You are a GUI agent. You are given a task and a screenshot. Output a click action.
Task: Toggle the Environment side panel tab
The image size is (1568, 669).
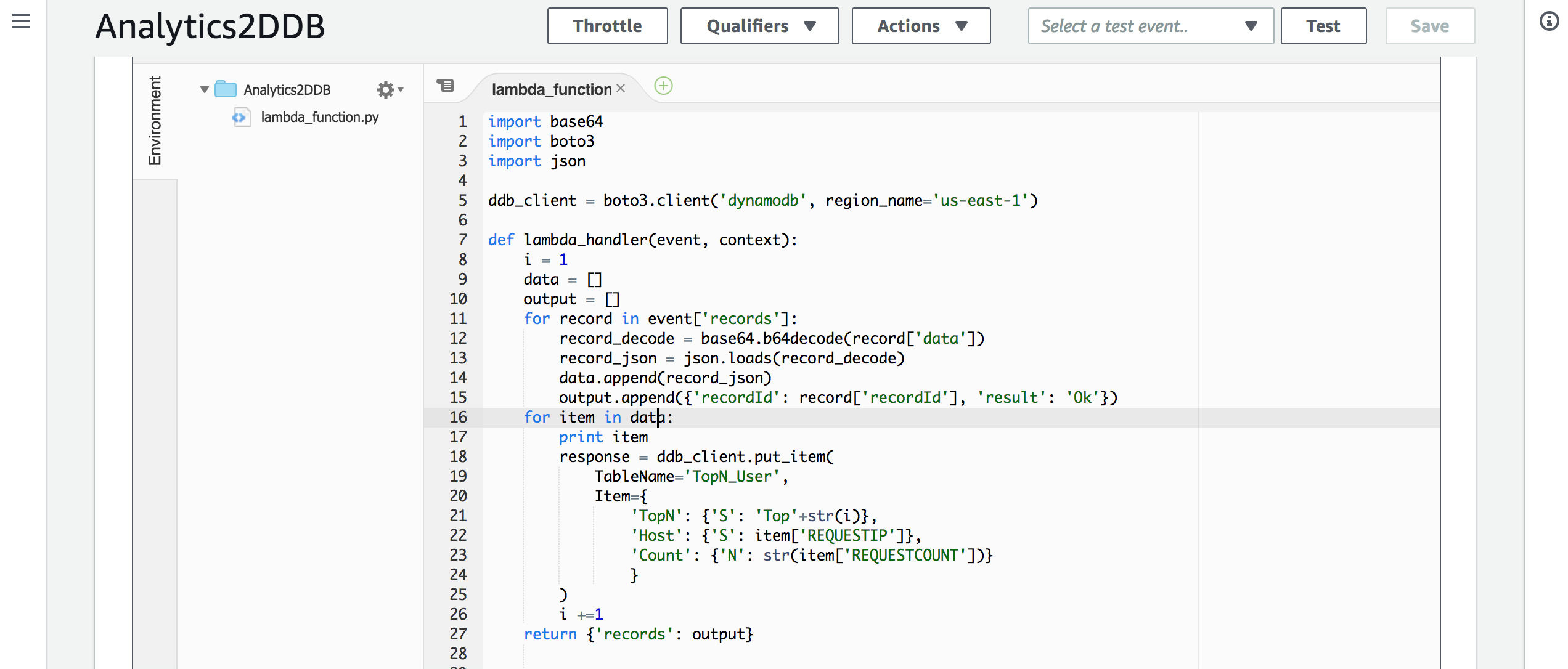pos(155,121)
